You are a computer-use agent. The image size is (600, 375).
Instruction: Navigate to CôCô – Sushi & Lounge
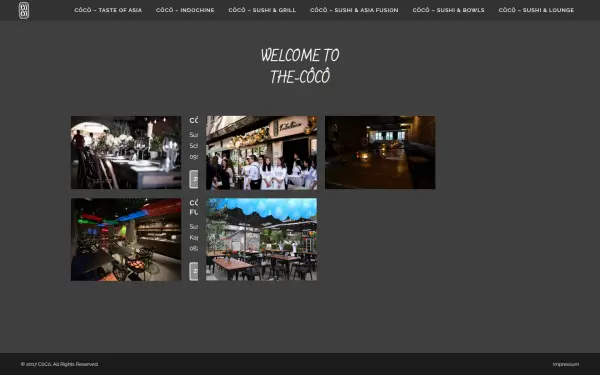(x=536, y=10)
